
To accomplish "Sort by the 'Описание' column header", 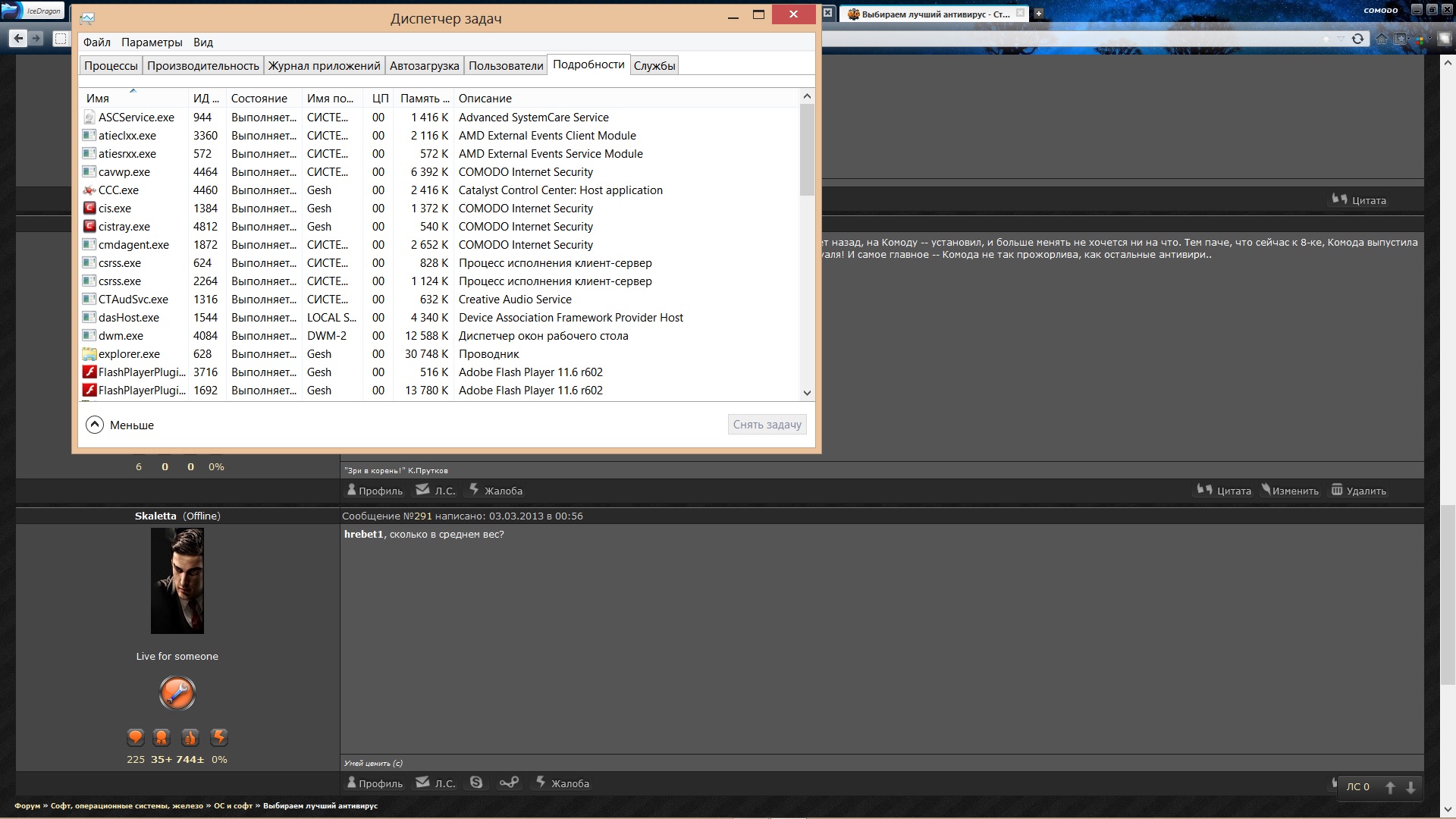I will tap(626, 98).
